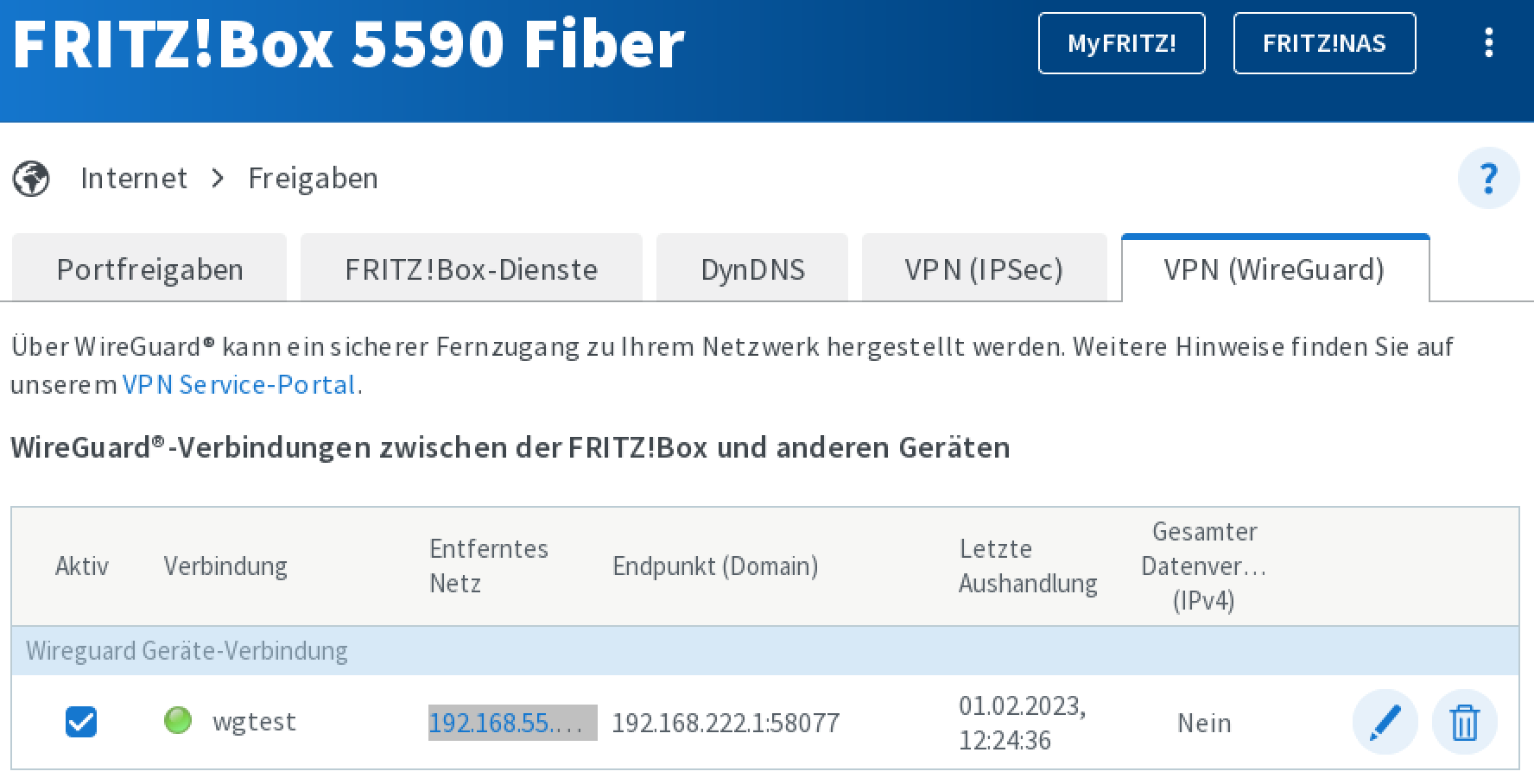Image resolution: width=1534 pixels, height=784 pixels.
Task: Select the VPN (WireGuard) tab
Action: pos(1274,269)
